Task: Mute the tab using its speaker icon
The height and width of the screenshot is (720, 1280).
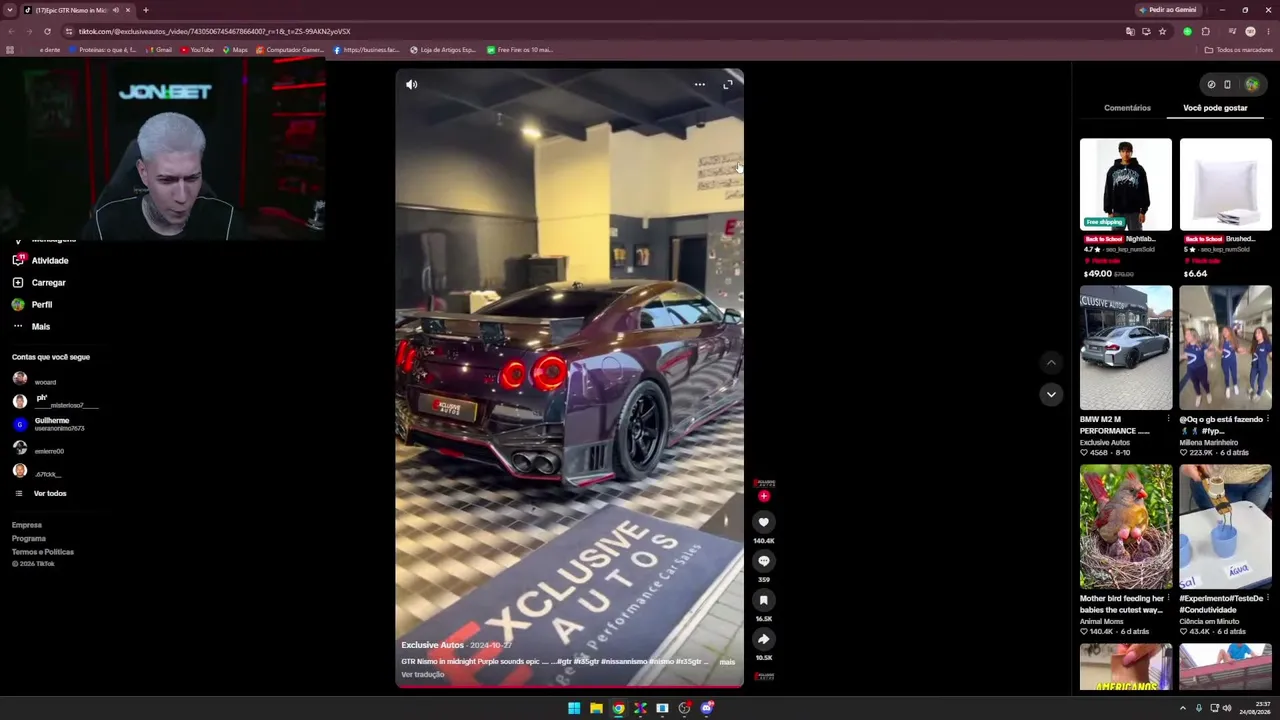Action: pos(115,10)
